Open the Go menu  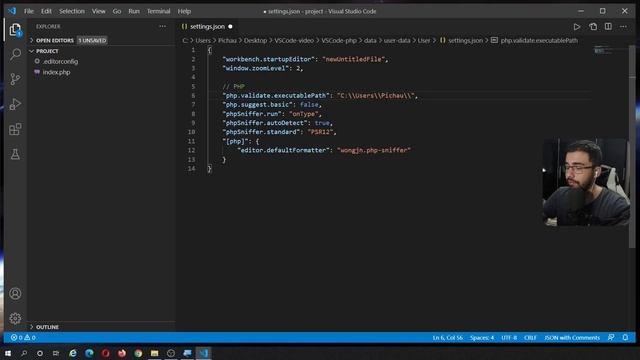pyautogui.click(x=117, y=11)
